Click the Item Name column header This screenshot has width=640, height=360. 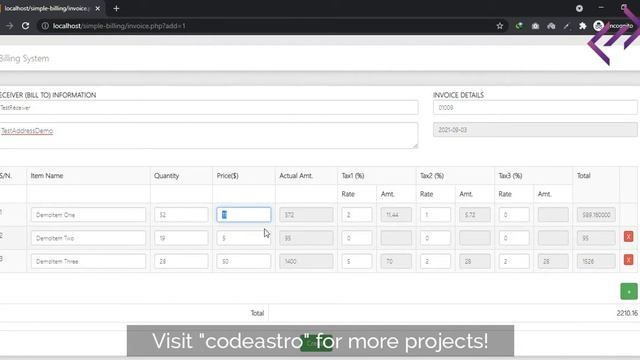pos(47,176)
